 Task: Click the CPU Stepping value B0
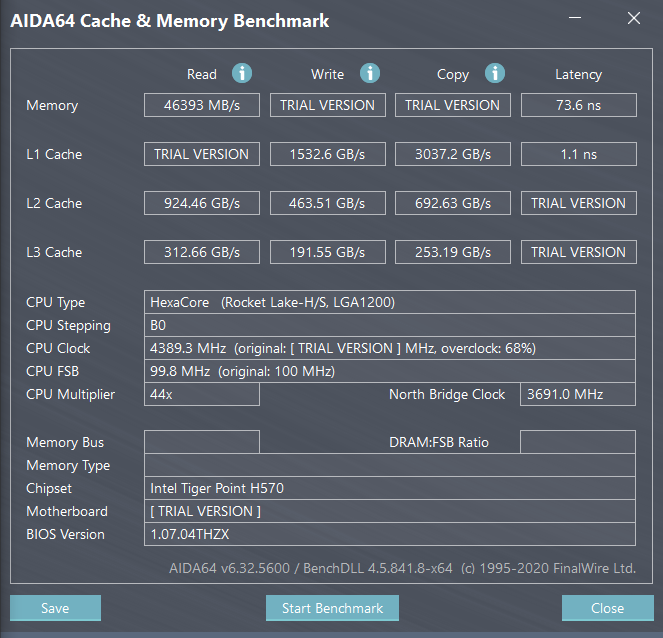tap(390, 325)
